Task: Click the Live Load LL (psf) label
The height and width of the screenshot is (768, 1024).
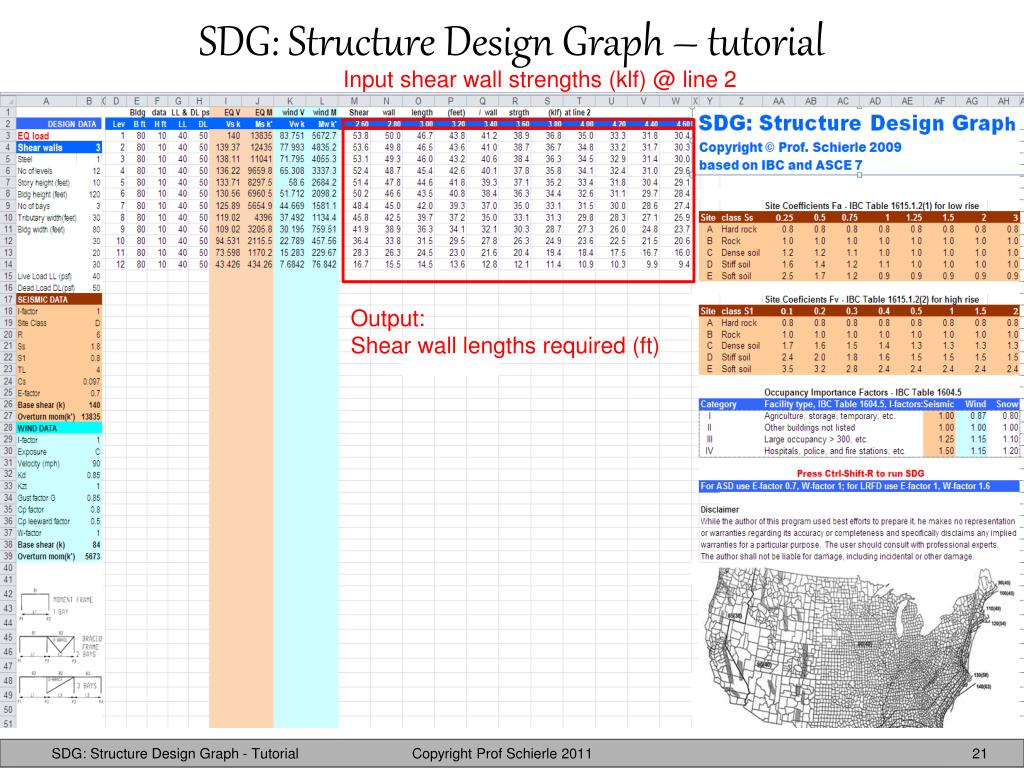Action: tap(44, 276)
